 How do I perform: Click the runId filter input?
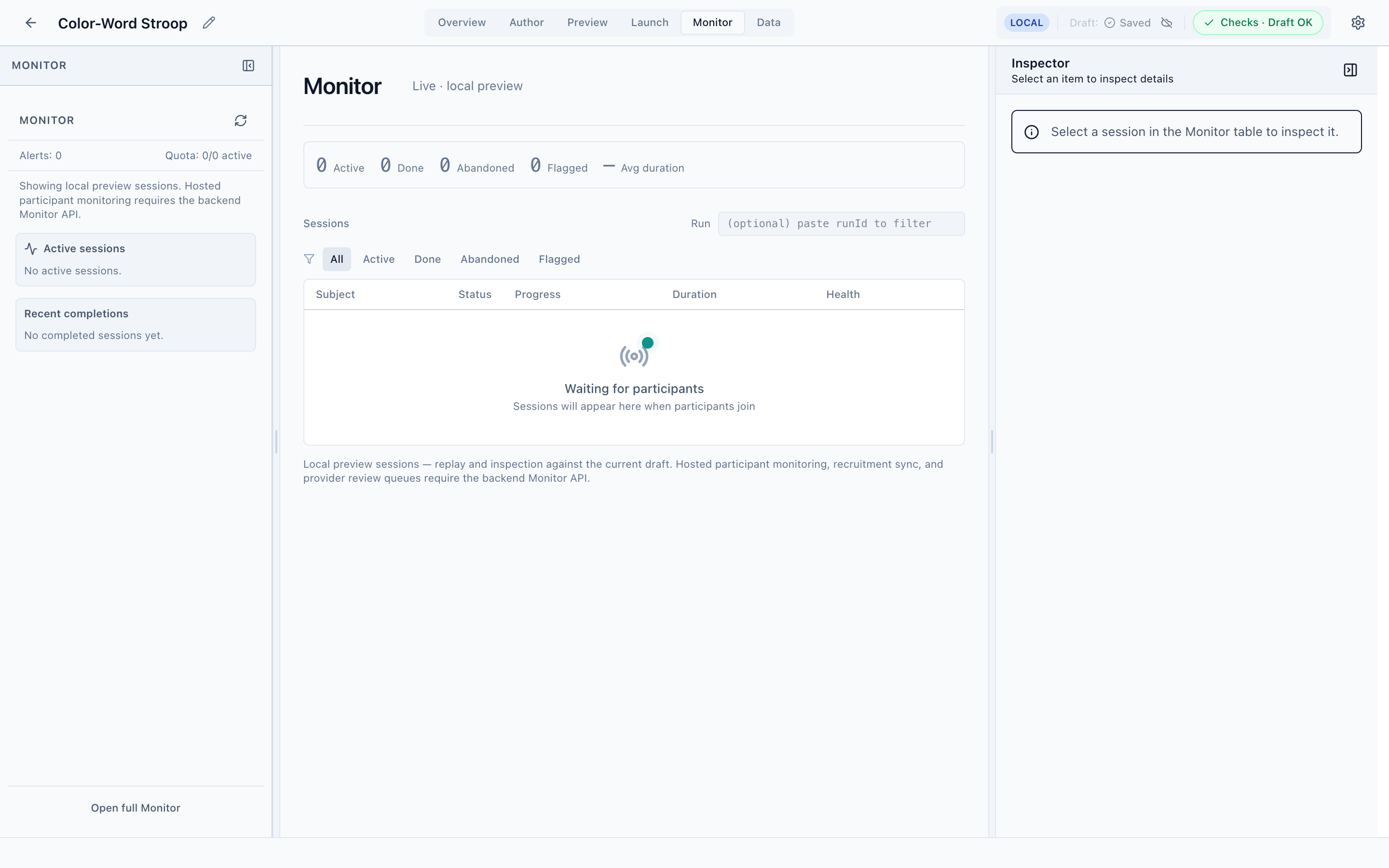pyautogui.click(x=841, y=223)
